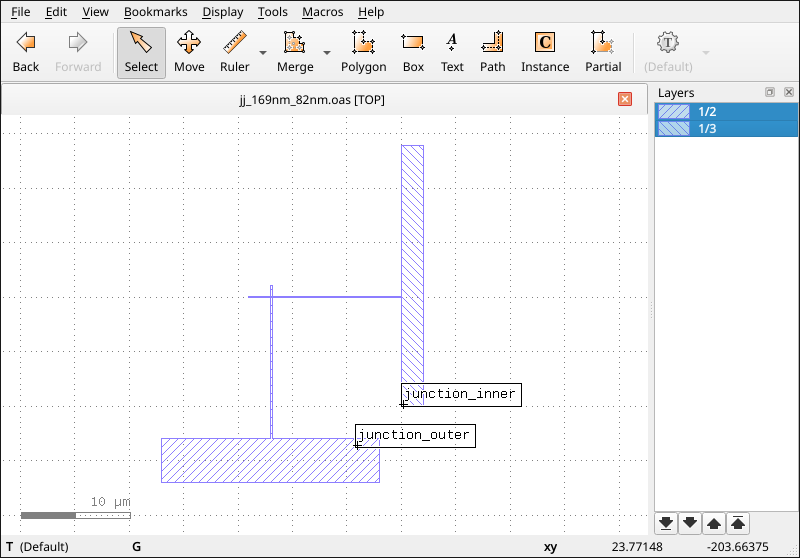Move layer to bottom arrow button
This screenshot has width=800, height=558.
(x=665, y=523)
